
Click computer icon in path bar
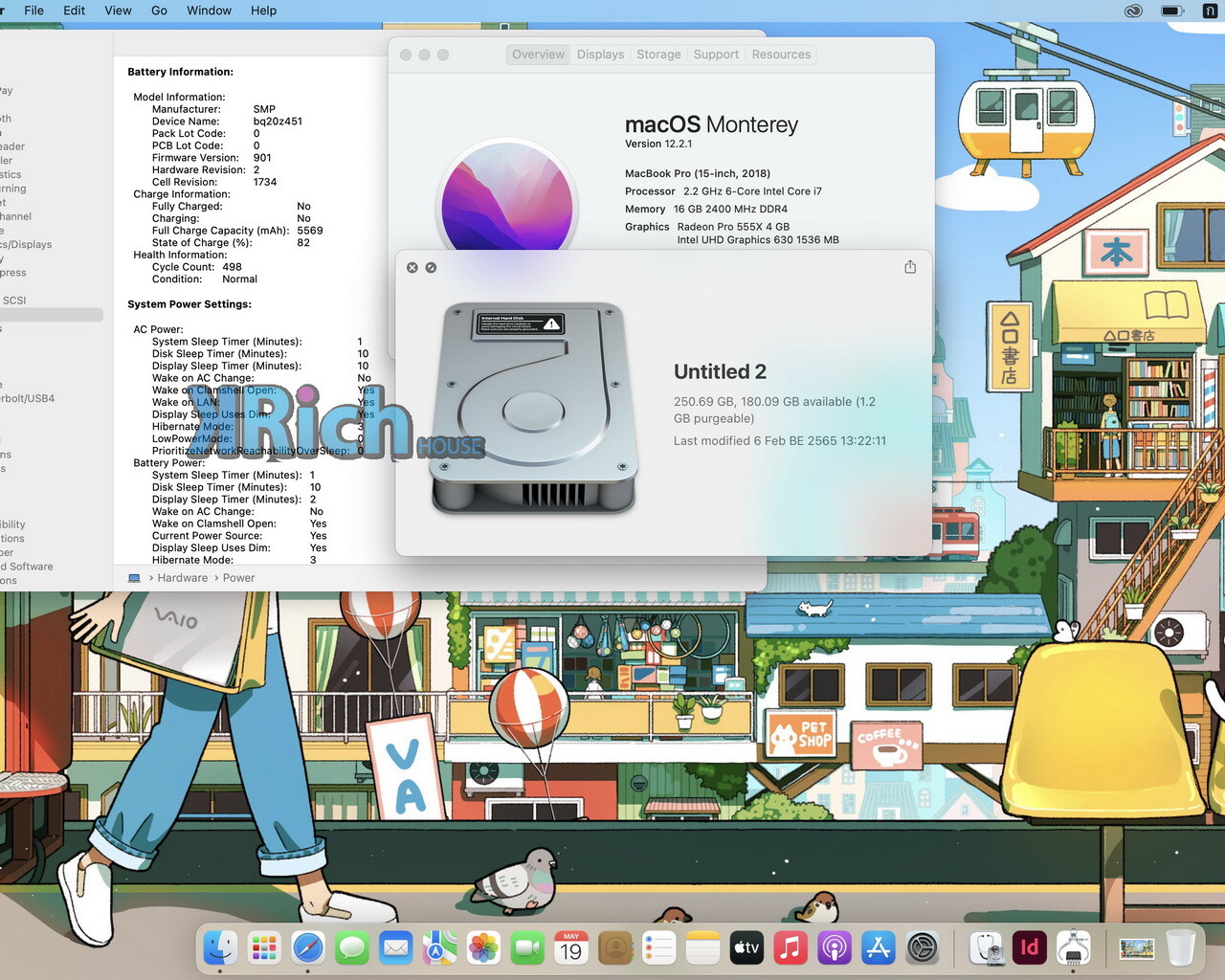pos(134,578)
